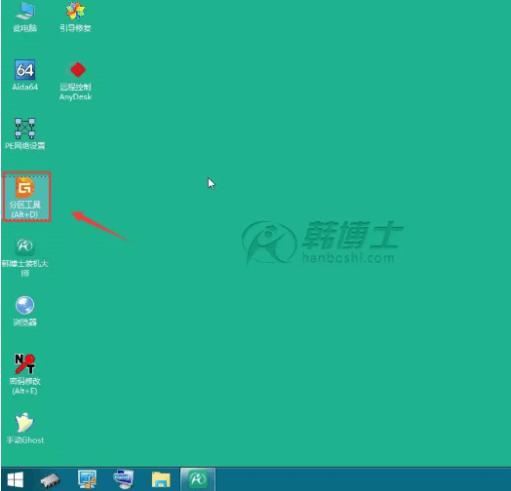
Task: Launch the boot repair tool icon
Action: click(75, 17)
